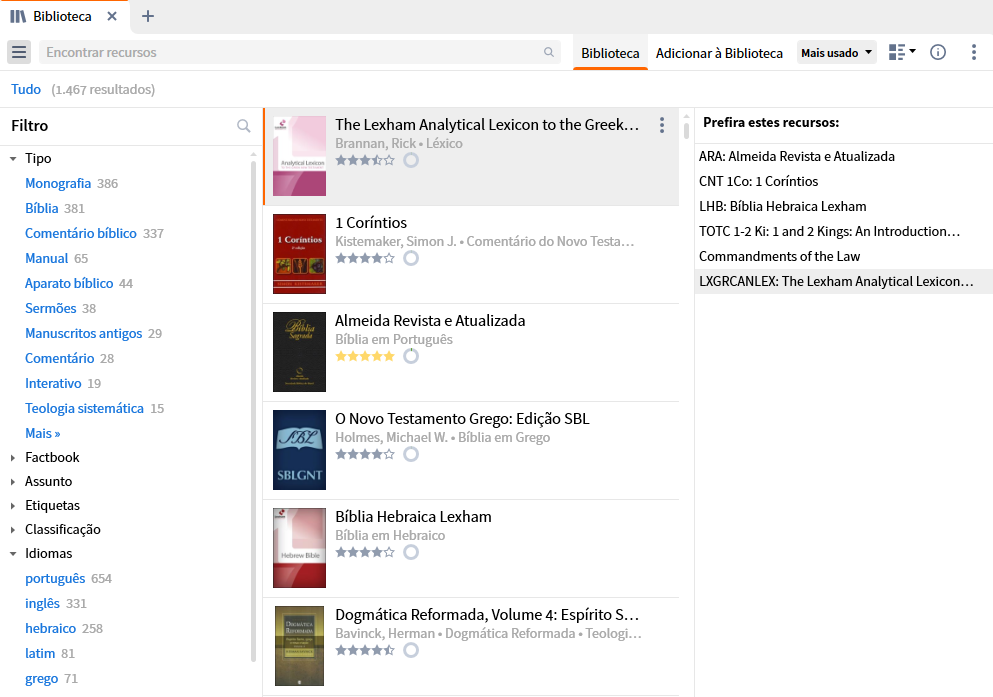Open Dogmática Reformada cover thumbnail
Viewport: 993px width, 697px height.
[300, 646]
